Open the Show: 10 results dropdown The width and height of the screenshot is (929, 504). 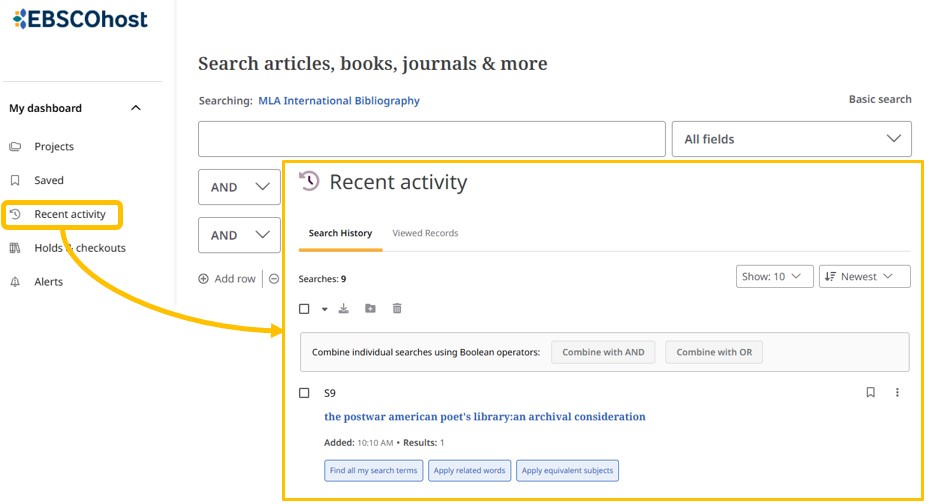click(773, 277)
